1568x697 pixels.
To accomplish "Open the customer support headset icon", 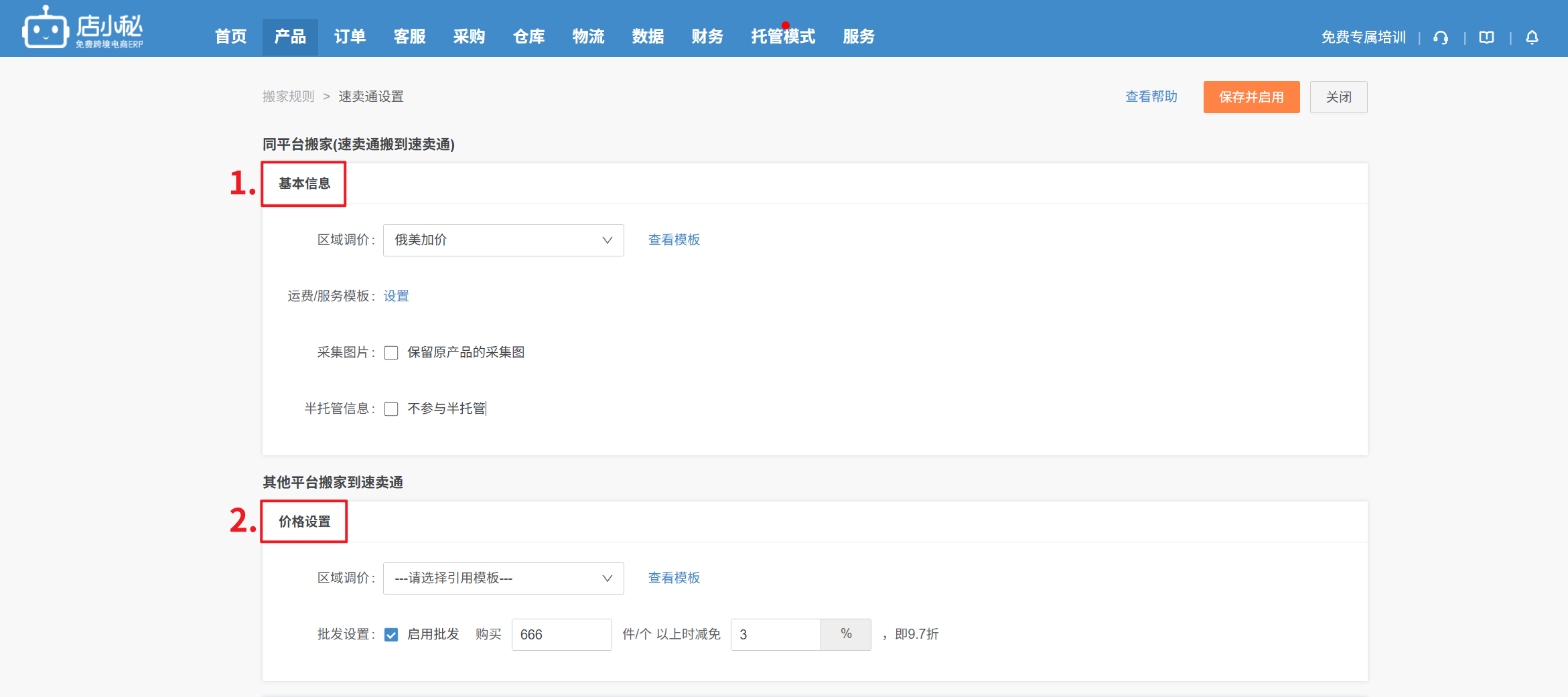I will tap(1441, 37).
